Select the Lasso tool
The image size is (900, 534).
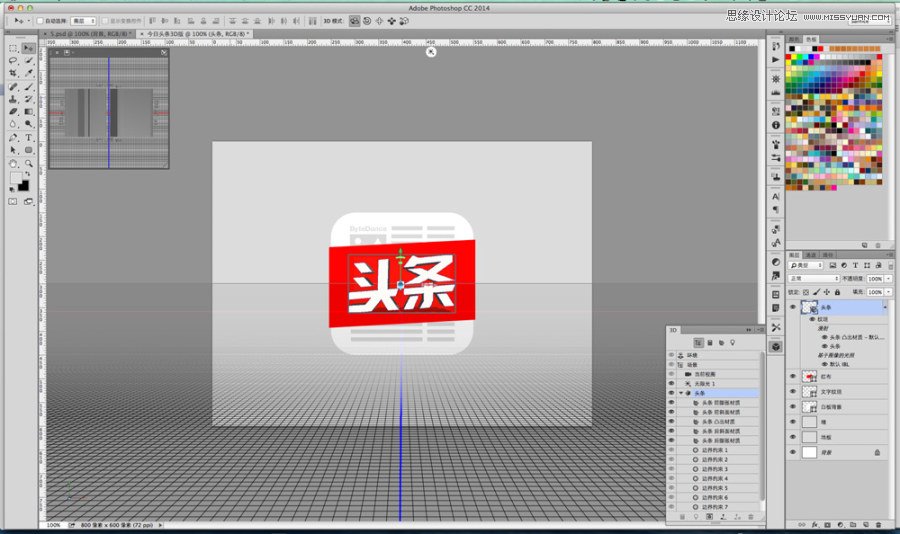[x=13, y=61]
